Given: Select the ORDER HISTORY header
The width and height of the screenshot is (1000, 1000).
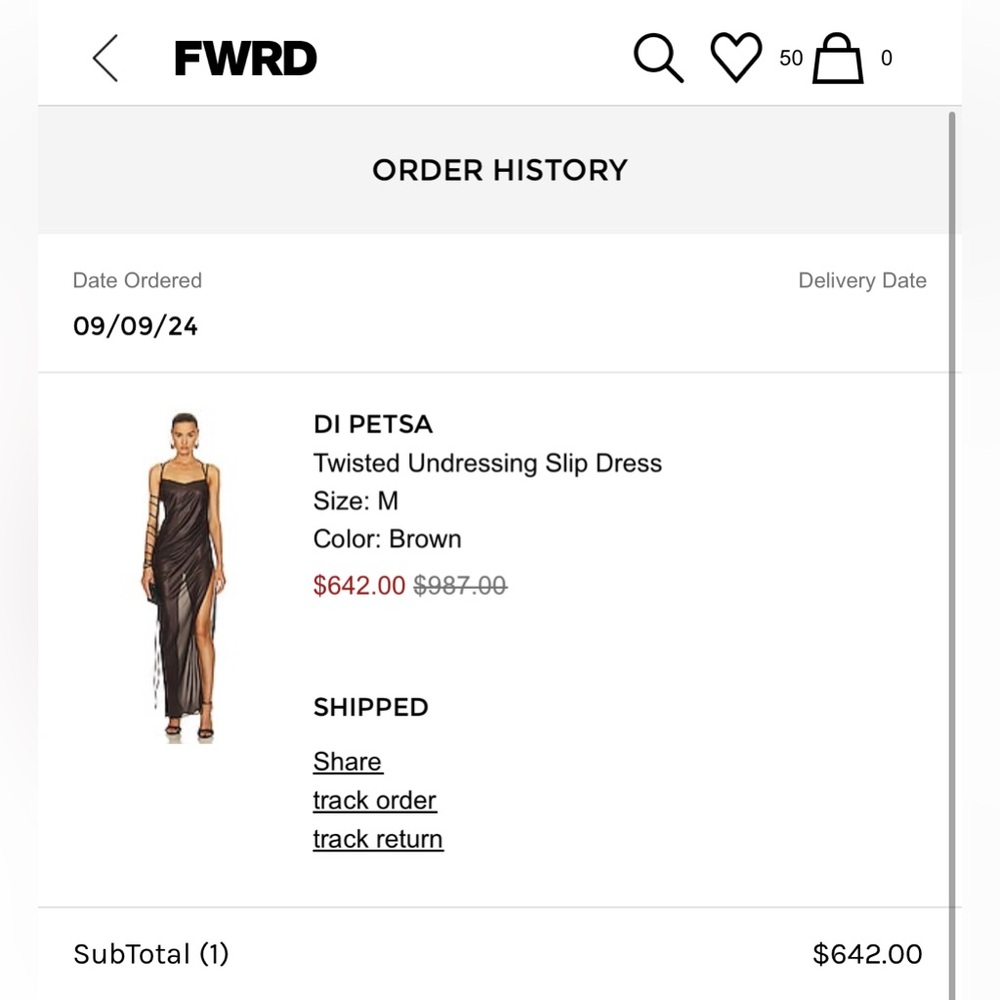Looking at the screenshot, I should [x=500, y=170].
